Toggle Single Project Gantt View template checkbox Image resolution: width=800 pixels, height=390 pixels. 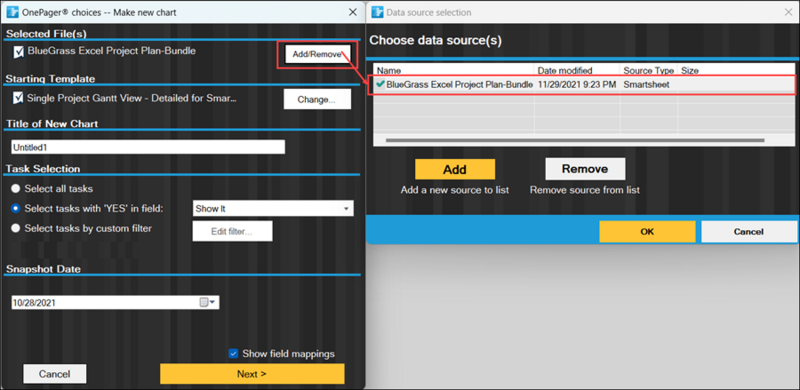coord(19,97)
